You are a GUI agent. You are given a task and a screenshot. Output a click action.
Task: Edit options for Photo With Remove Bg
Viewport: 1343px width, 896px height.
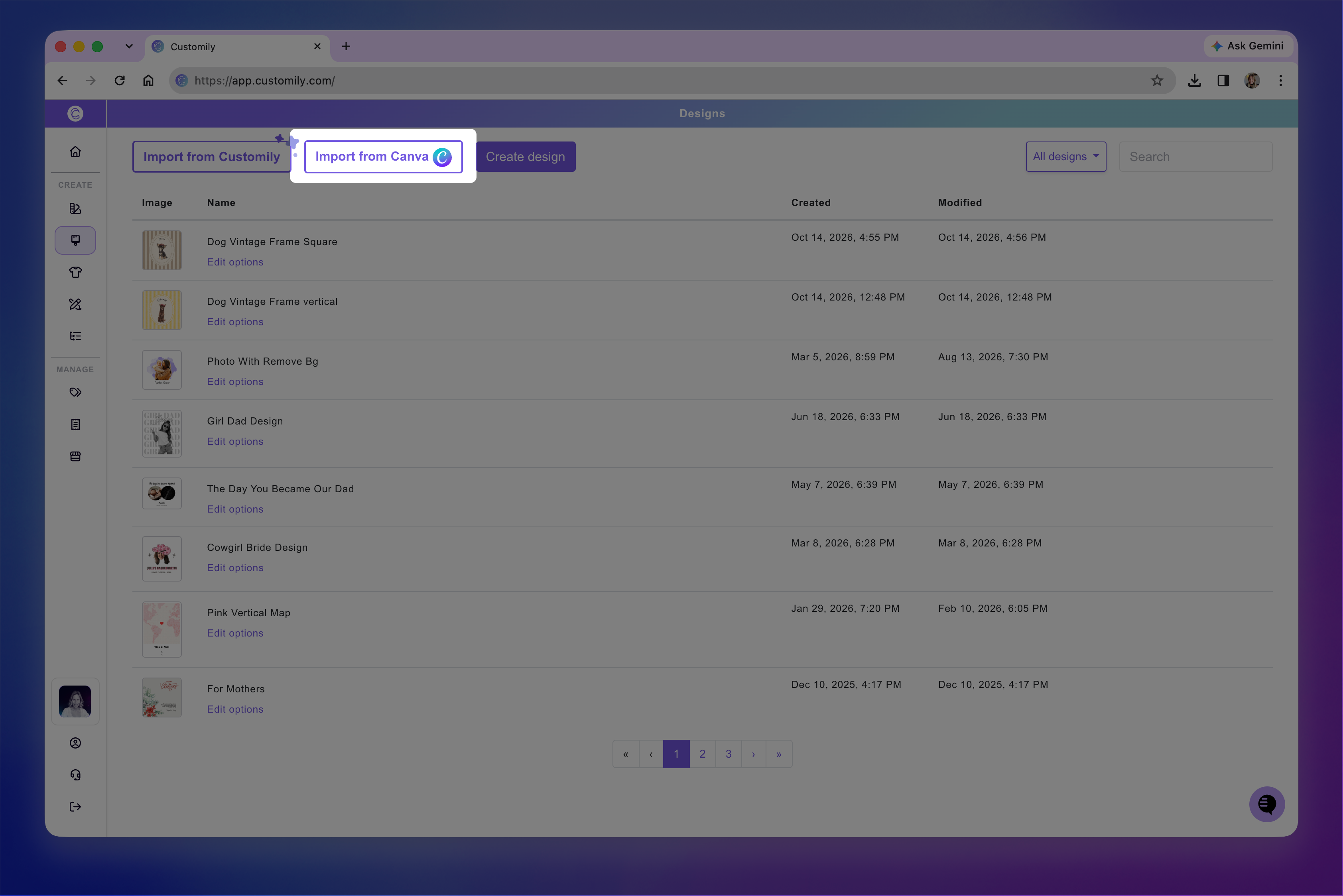coord(235,382)
